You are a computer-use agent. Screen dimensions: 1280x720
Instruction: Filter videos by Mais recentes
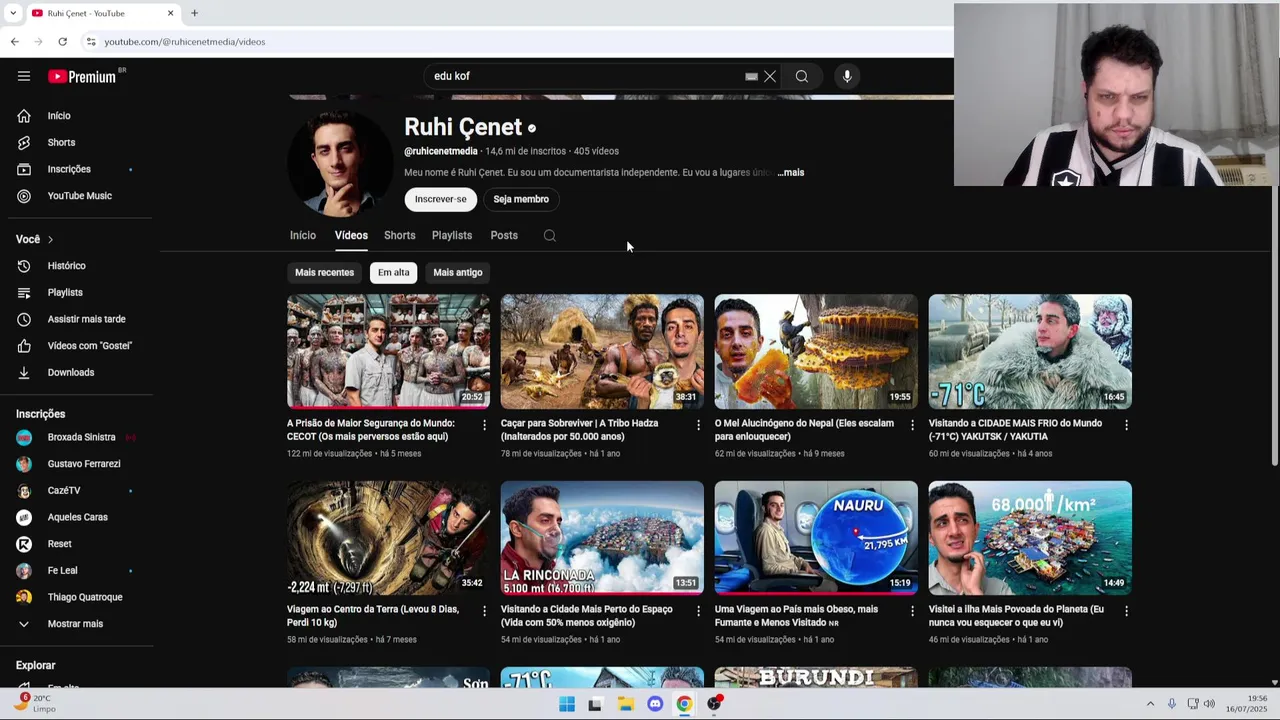point(324,273)
